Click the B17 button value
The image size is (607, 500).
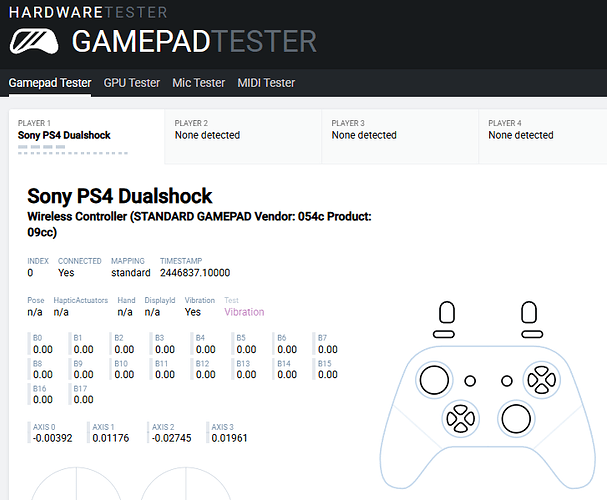point(83,399)
